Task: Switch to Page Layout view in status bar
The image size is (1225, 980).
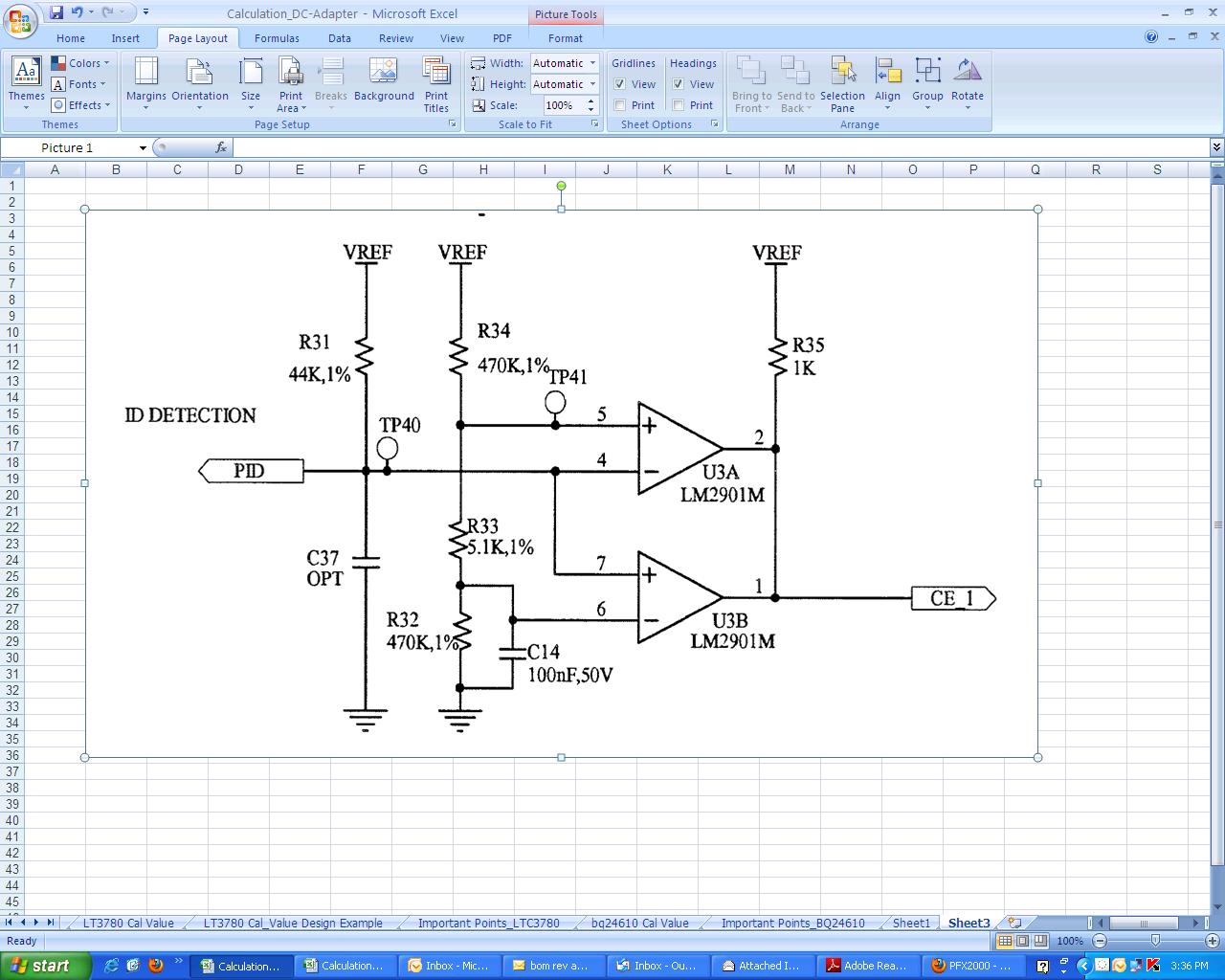Action: tap(1022, 941)
